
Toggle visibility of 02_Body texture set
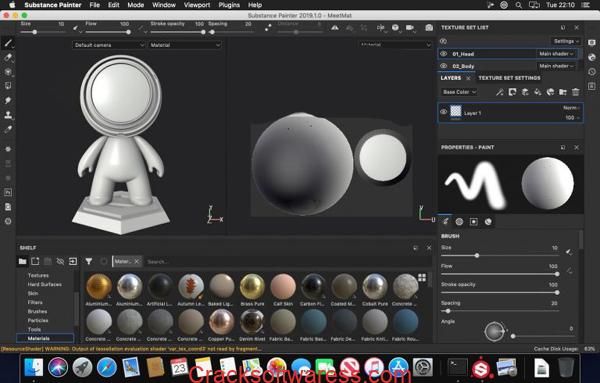click(x=443, y=66)
